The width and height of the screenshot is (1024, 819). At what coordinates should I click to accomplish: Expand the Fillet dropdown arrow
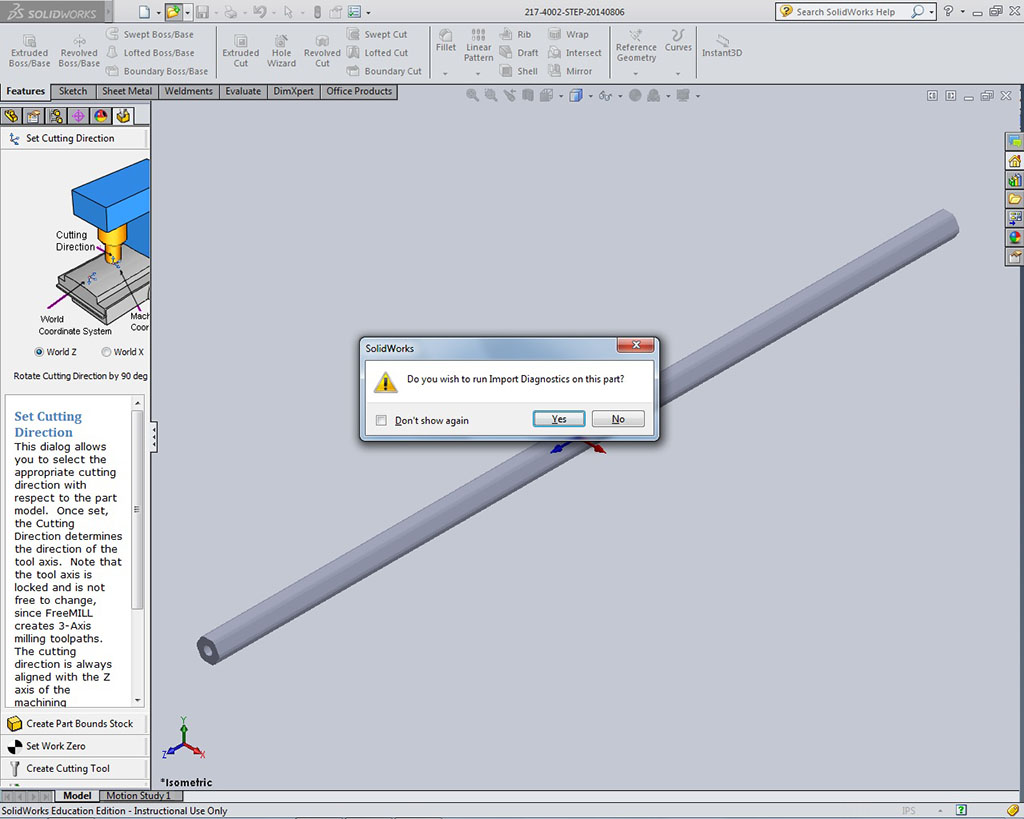(446, 73)
